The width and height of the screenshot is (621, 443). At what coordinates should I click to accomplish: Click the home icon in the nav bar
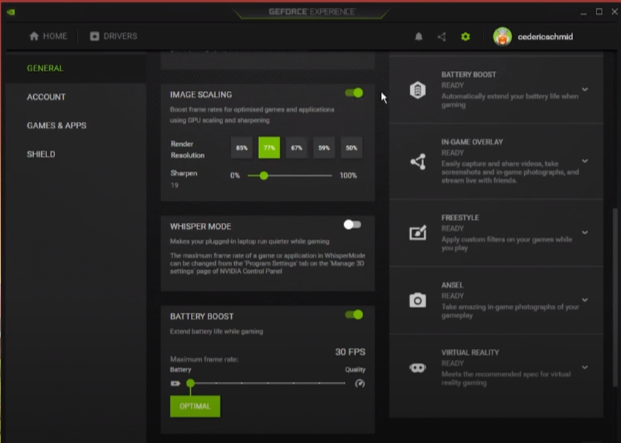click(34, 36)
